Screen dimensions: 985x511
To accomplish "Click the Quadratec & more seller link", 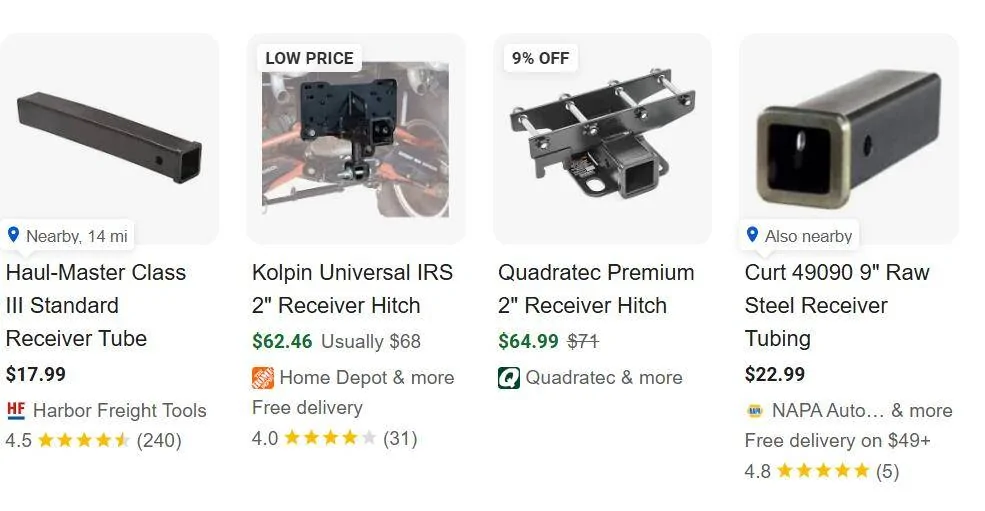I will pyautogui.click(x=604, y=378).
